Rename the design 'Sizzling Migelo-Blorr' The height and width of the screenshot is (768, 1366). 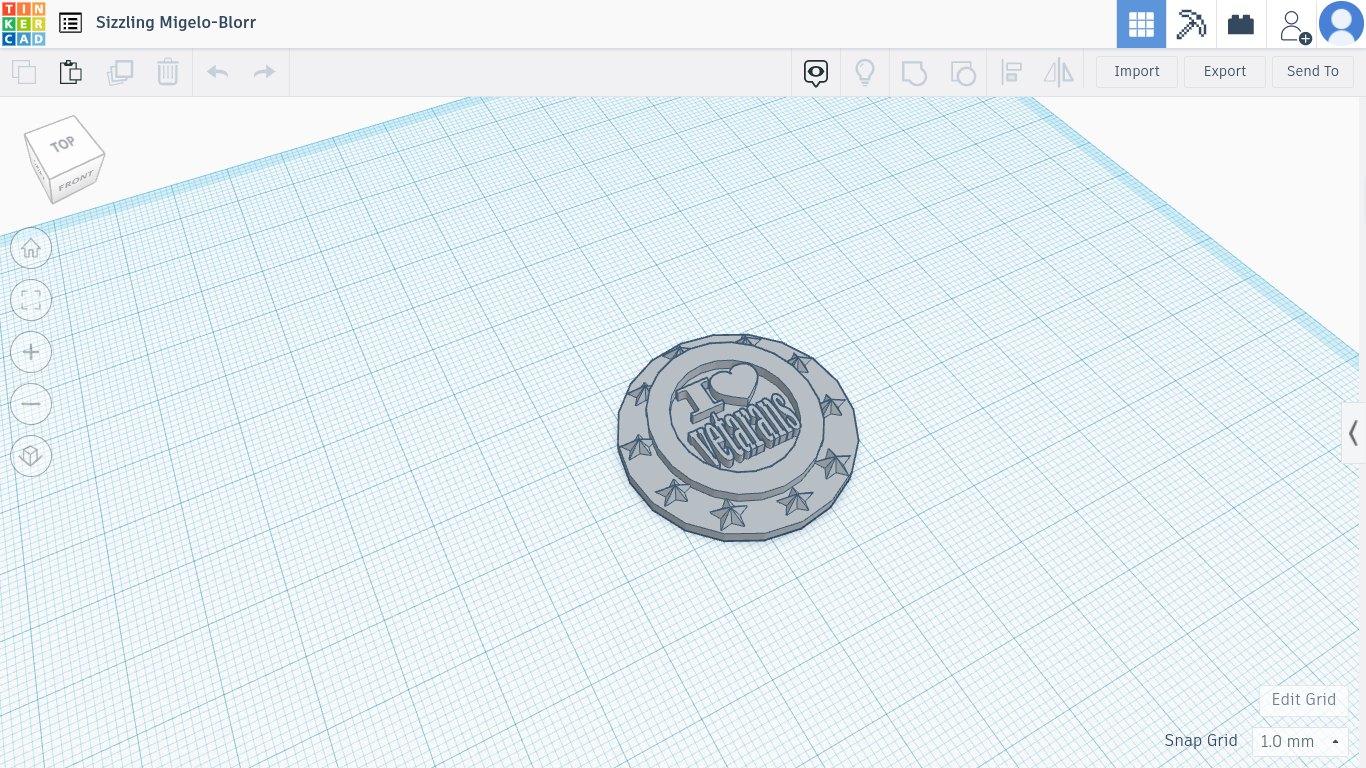[x=176, y=22]
